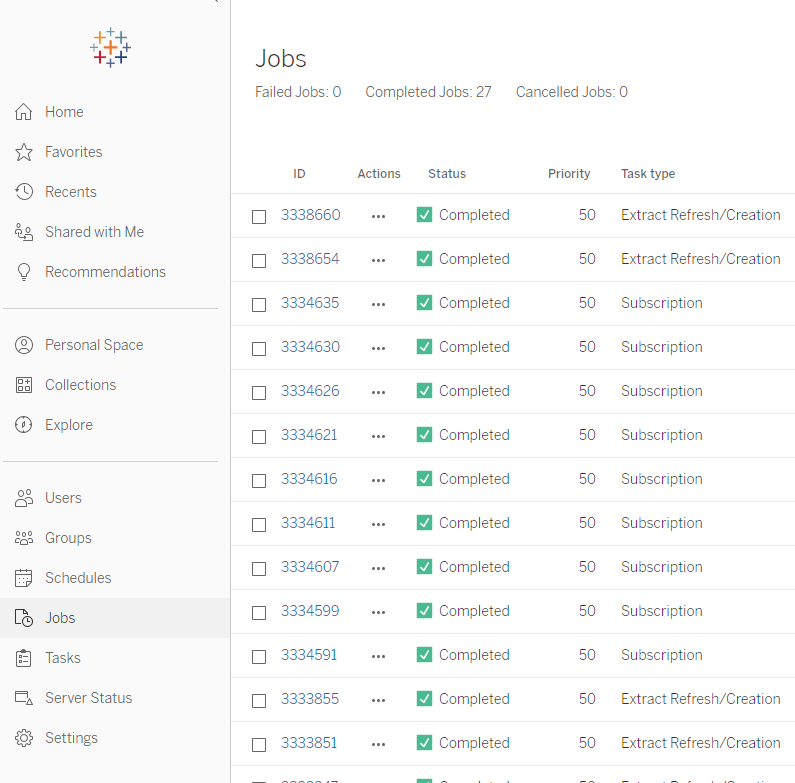The image size is (795, 783).
Task: Check the box for job 3333855
Action: point(259,700)
